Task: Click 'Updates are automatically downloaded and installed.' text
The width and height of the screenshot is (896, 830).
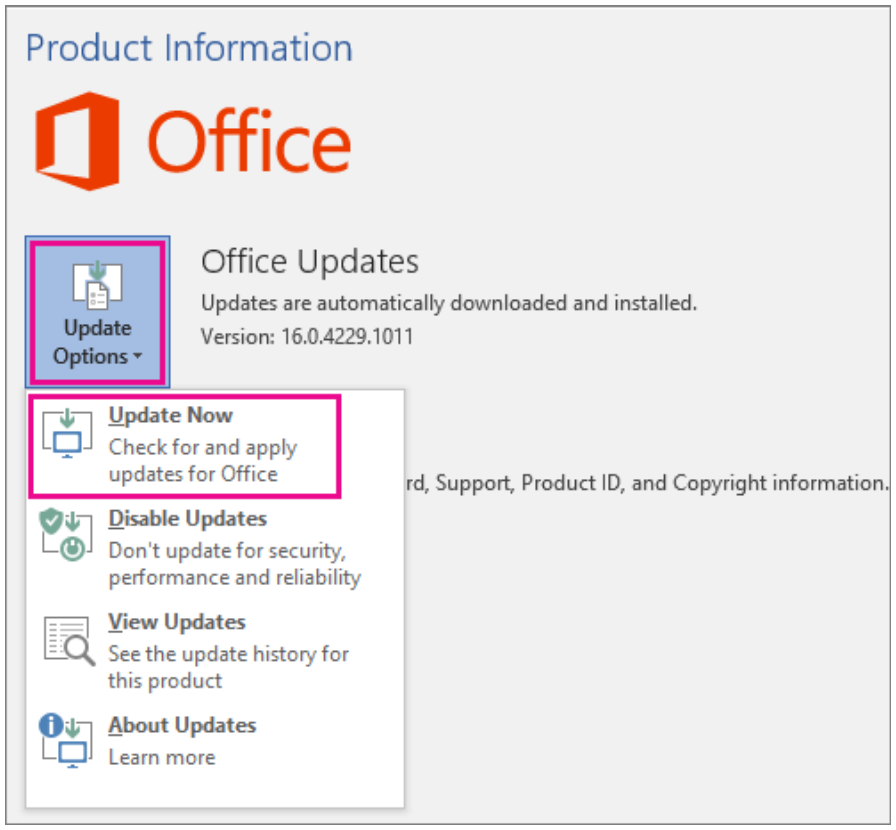Action: coord(449,303)
